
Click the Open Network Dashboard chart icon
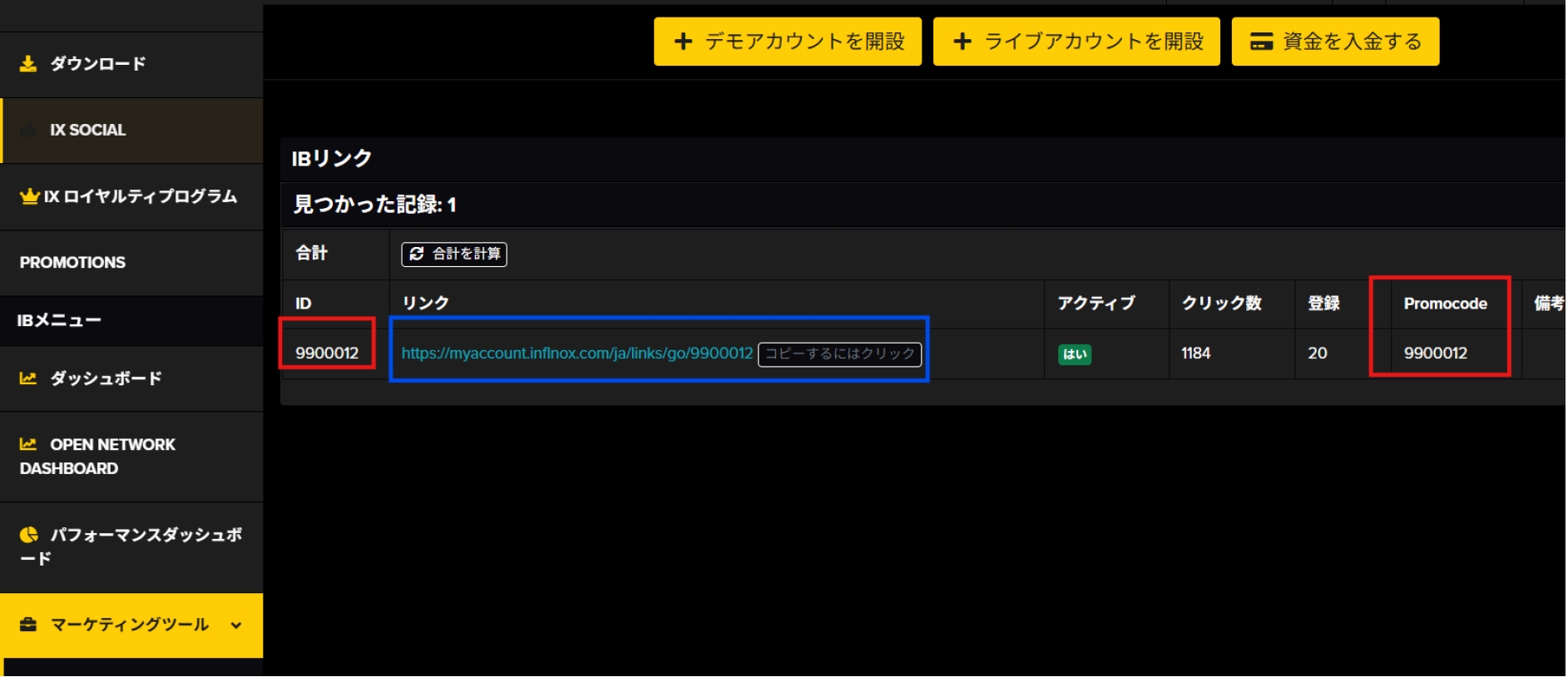(x=28, y=445)
